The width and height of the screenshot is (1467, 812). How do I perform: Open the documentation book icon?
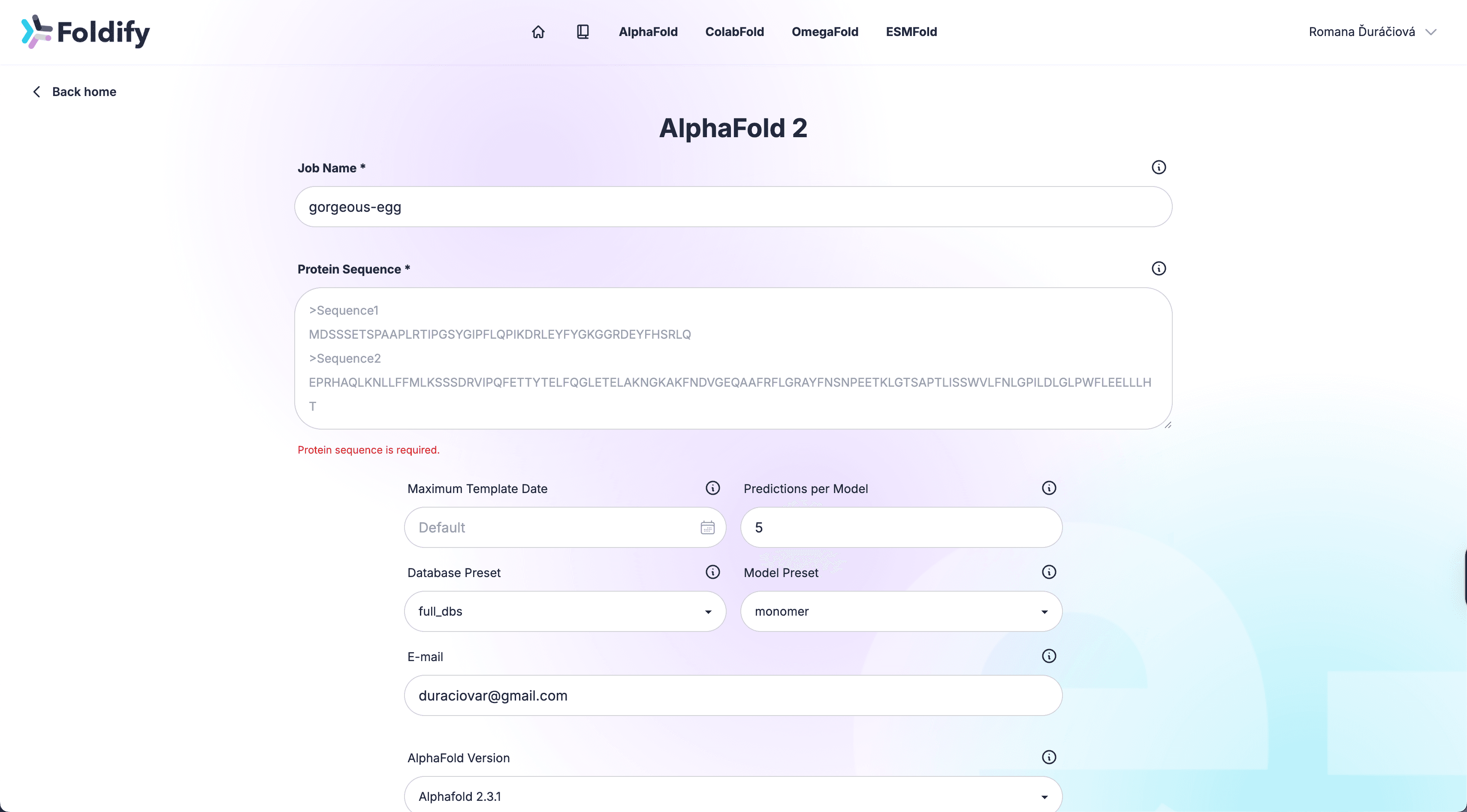(583, 32)
